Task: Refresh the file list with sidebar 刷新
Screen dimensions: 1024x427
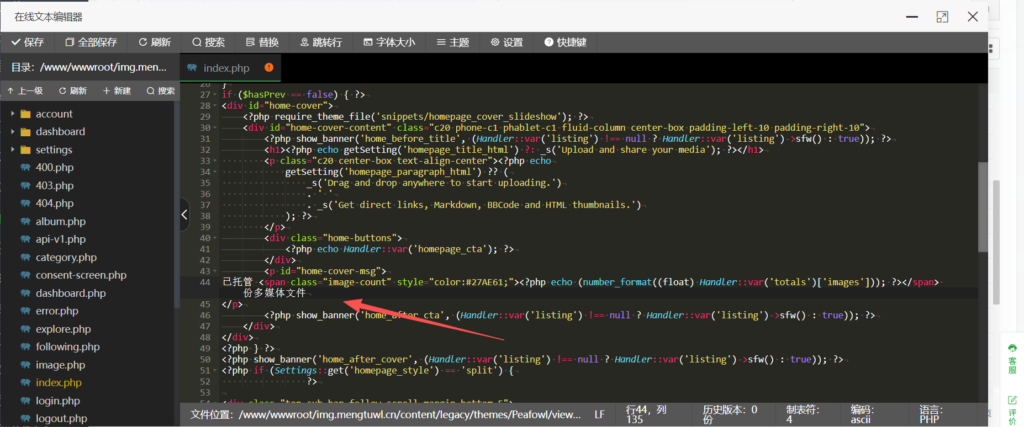Action: [72, 91]
